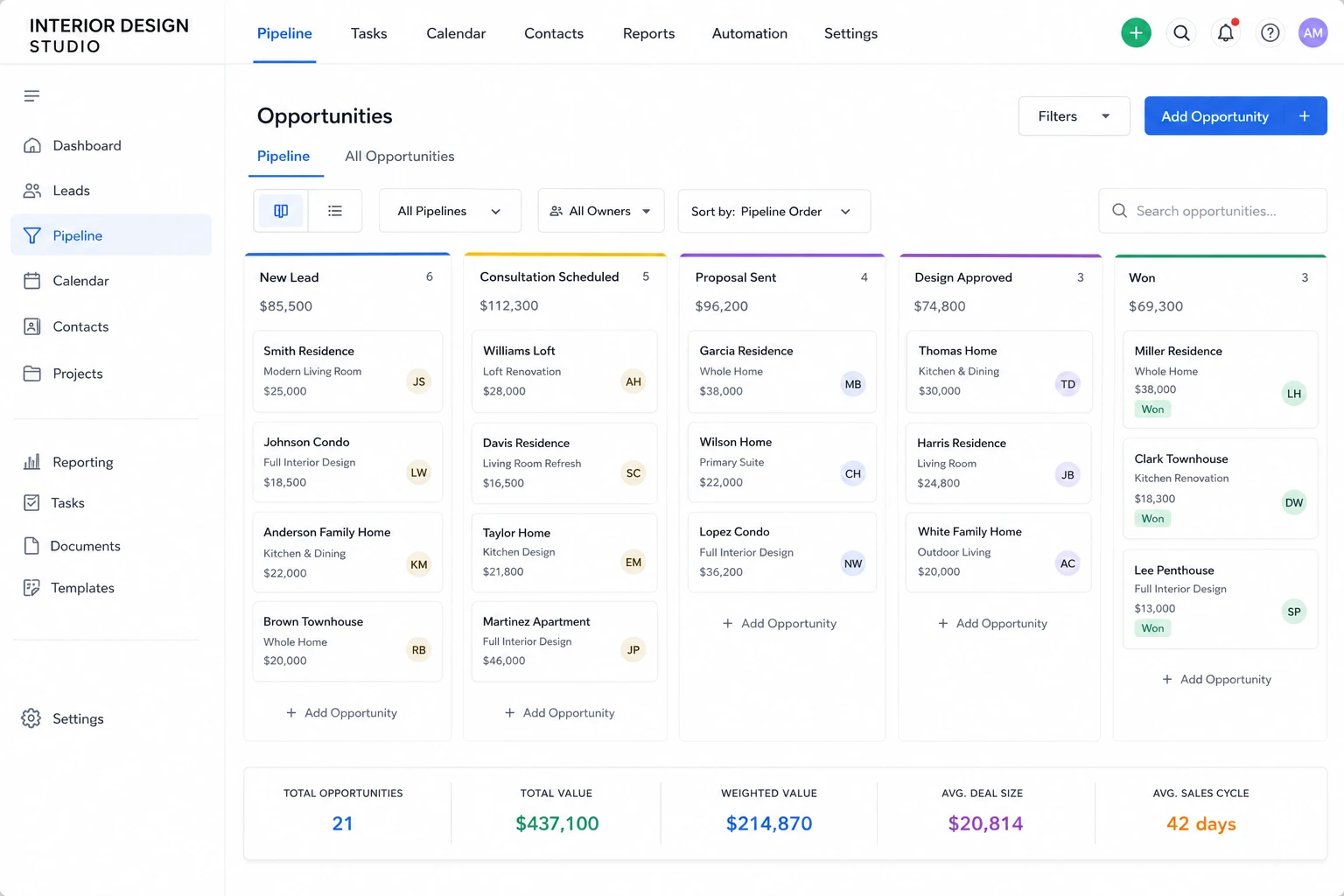This screenshot has width=1344, height=896.
Task: Add opportunity in Won column
Action: coord(1216,679)
